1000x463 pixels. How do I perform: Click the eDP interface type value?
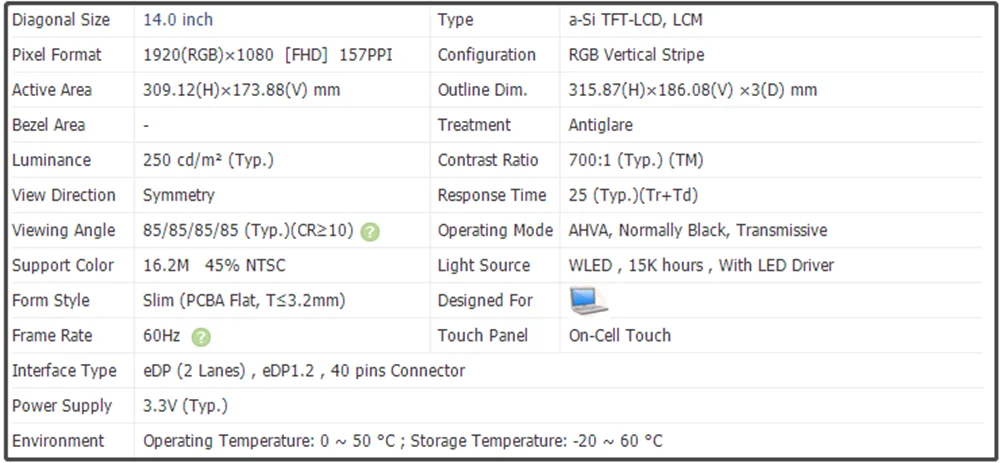point(304,370)
